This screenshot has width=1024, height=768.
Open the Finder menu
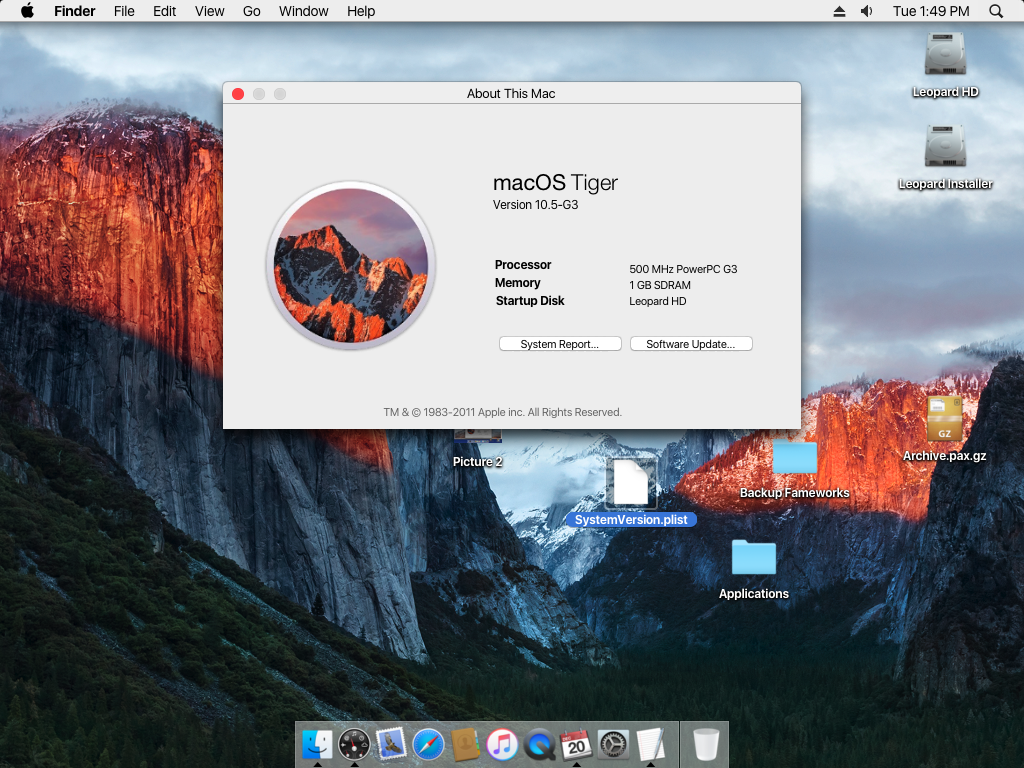[74, 11]
